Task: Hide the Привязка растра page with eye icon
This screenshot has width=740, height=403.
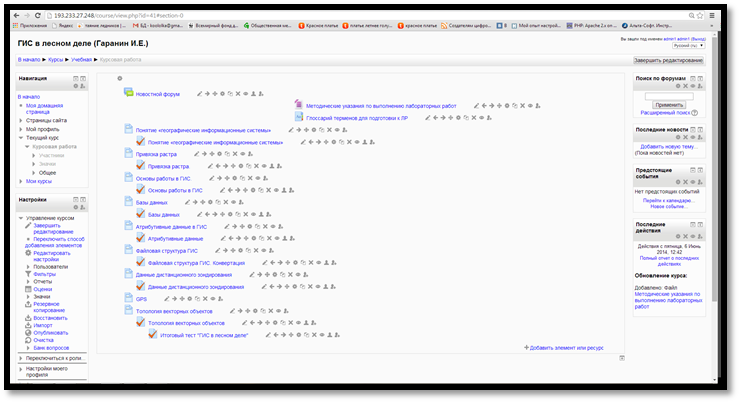Action: (243, 154)
